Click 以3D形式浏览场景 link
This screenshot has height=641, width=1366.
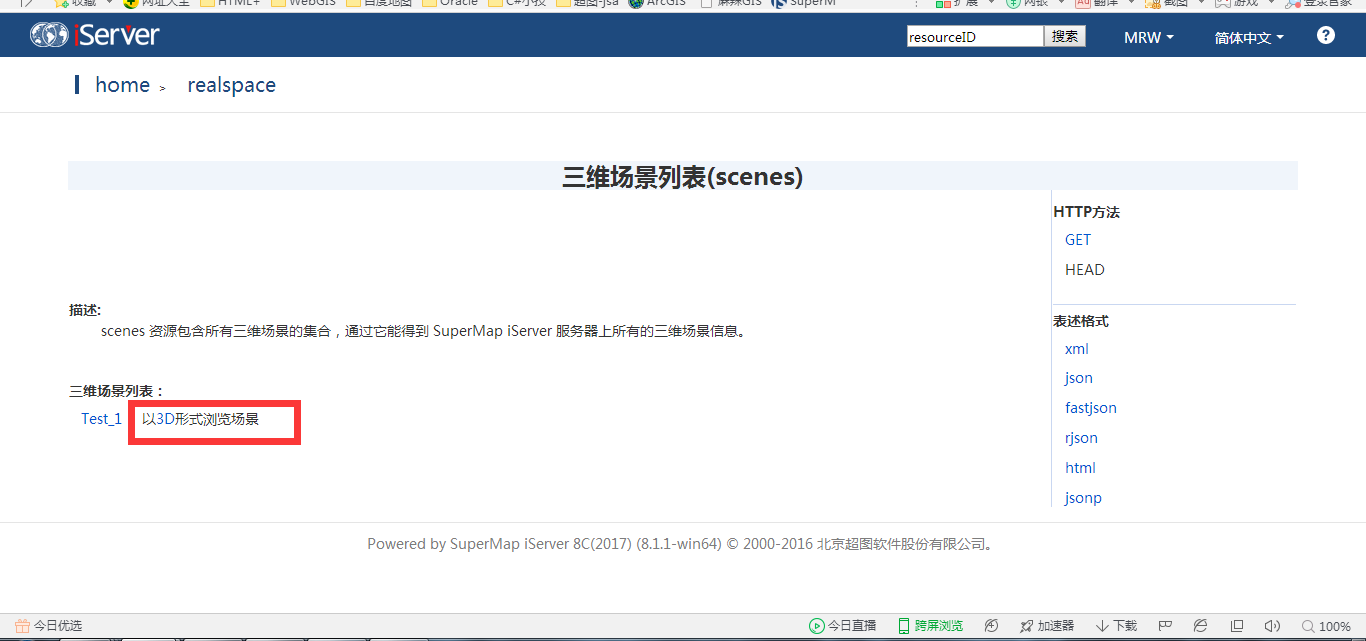200,419
